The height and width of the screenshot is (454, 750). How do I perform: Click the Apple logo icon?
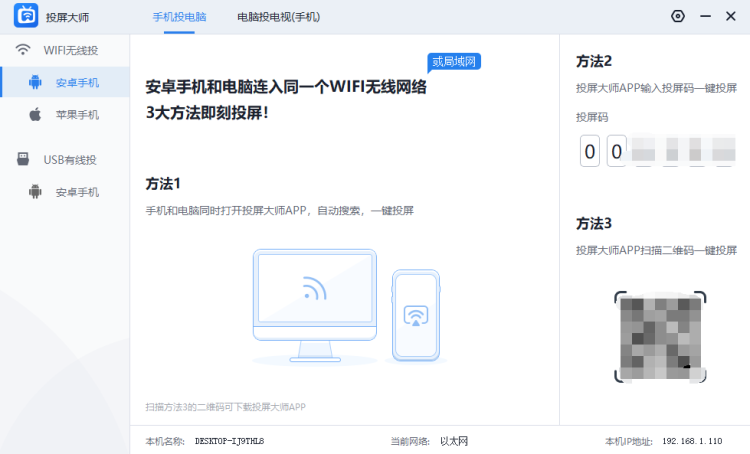[x=35, y=114]
